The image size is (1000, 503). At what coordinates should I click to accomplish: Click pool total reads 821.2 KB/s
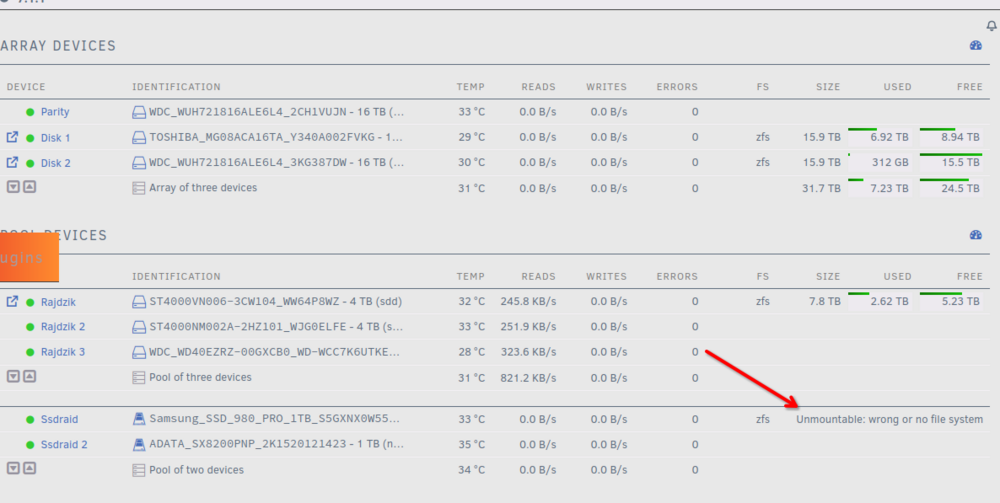click(x=528, y=377)
